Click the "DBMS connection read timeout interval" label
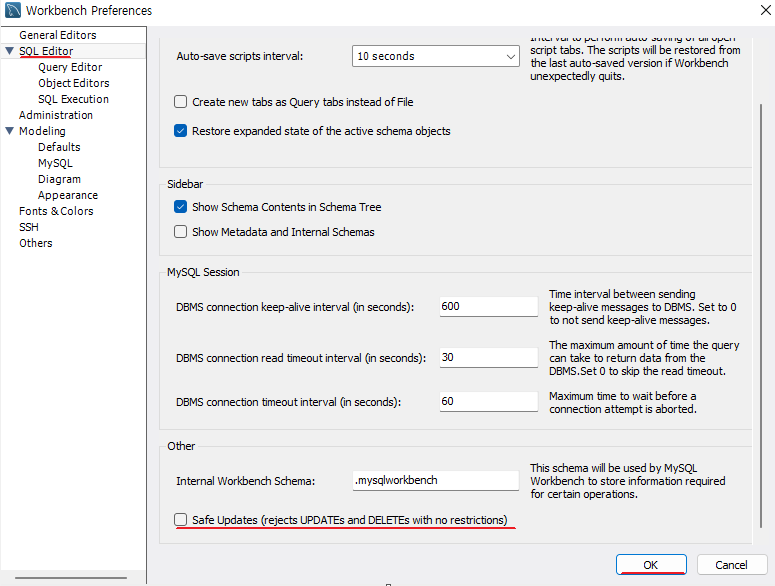 [x=301, y=358]
